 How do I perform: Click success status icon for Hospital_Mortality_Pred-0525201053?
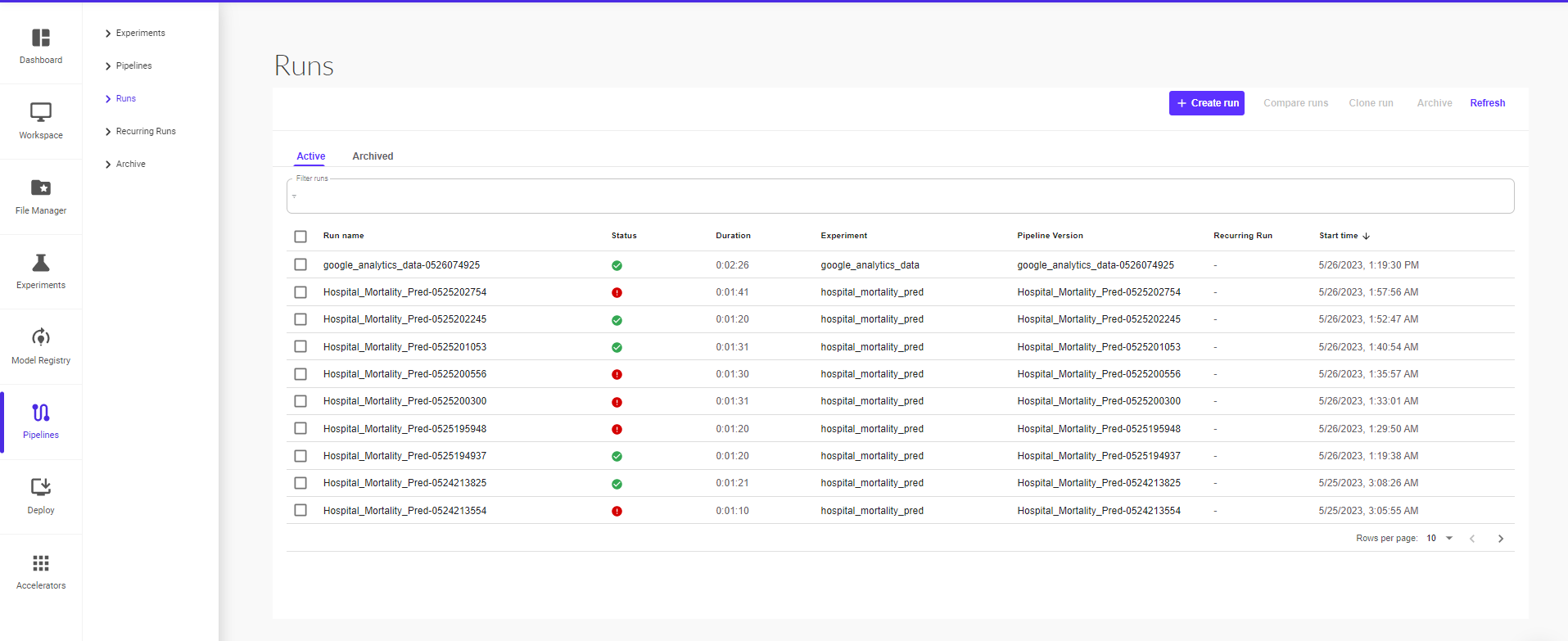[x=617, y=347]
